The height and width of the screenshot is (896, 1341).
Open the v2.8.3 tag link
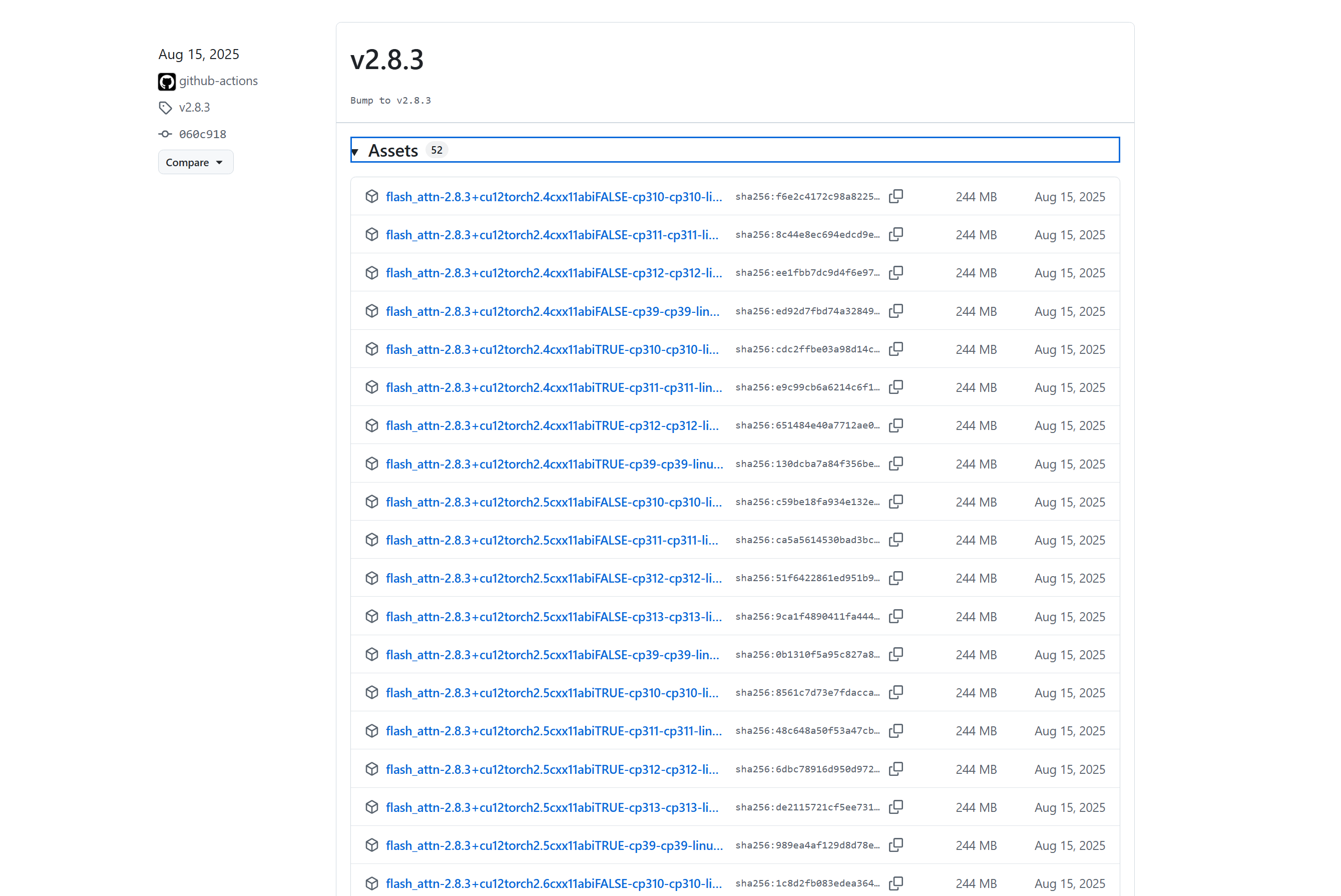(194, 108)
